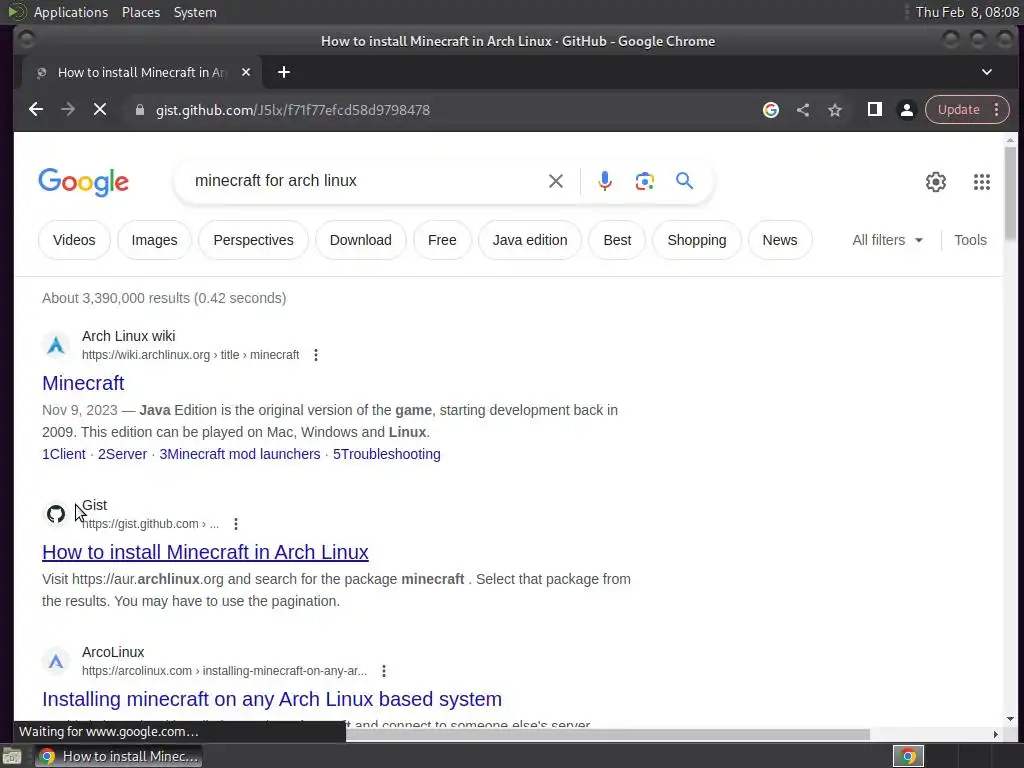
Task: Select the Java edition filter chip
Action: tap(530, 240)
